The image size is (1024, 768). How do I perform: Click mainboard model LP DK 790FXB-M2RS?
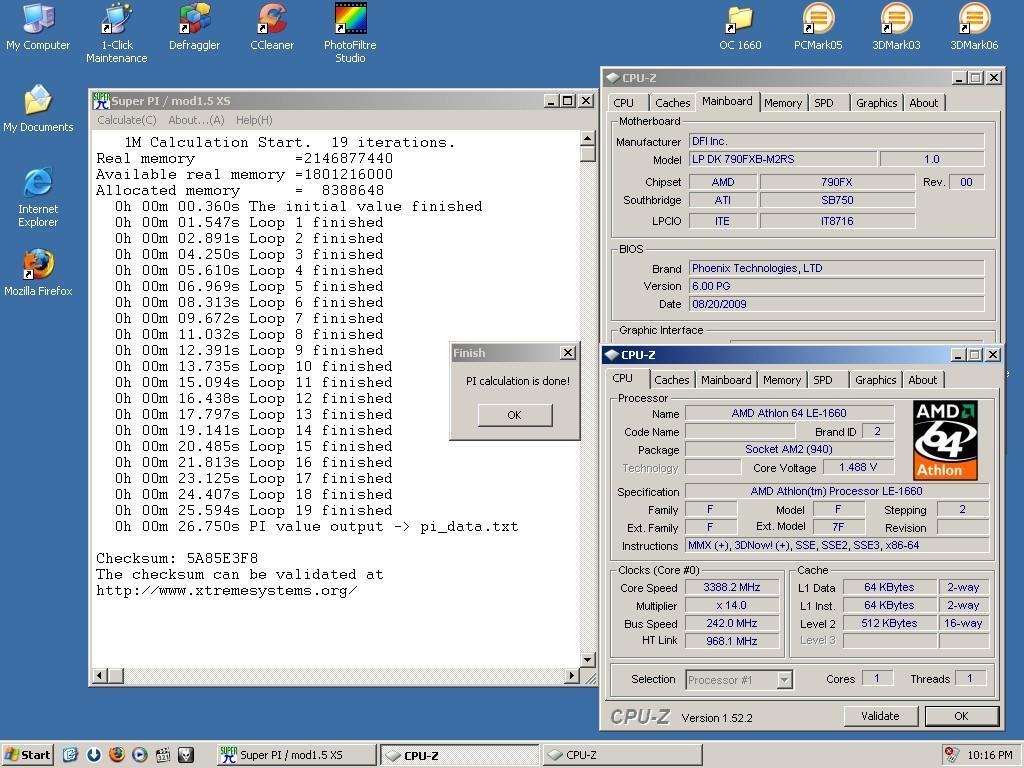pos(783,159)
